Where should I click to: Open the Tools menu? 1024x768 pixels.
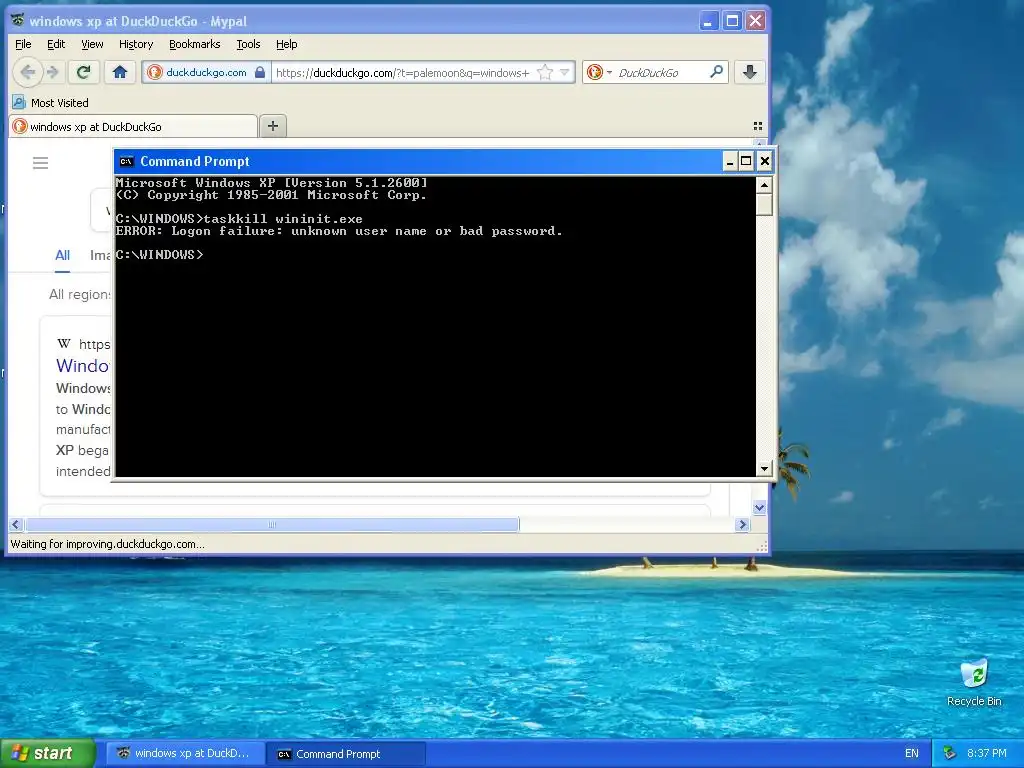click(248, 44)
